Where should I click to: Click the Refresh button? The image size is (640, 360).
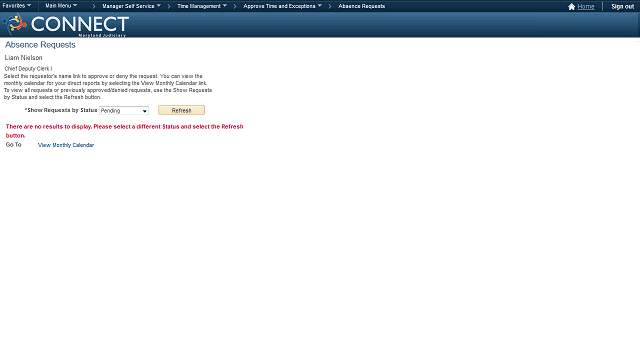[x=181, y=110]
